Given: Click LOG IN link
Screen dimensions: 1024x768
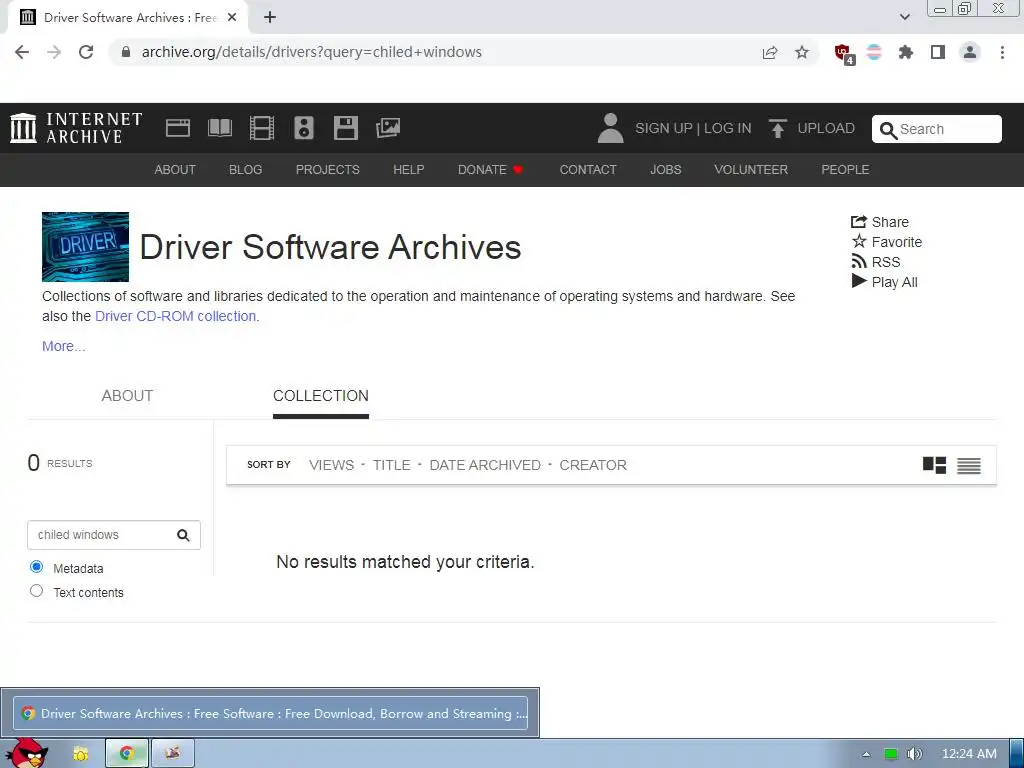Looking at the screenshot, I should [728, 128].
